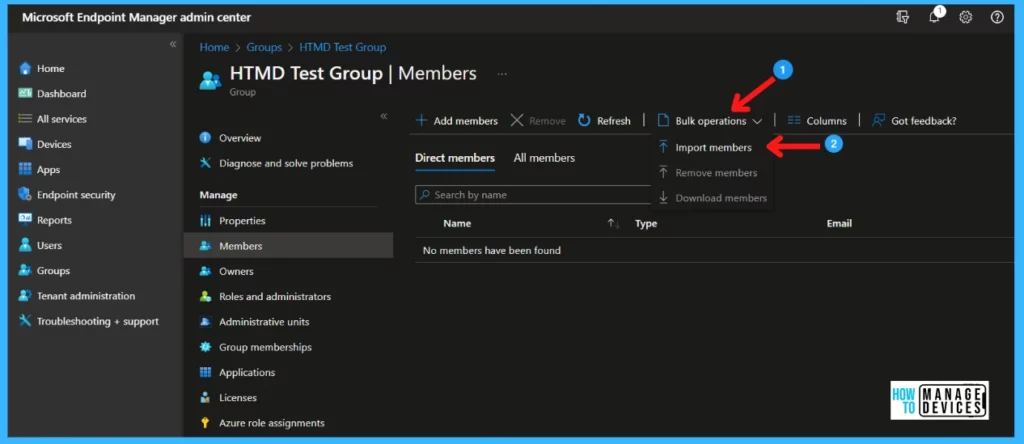The height and width of the screenshot is (444, 1024).
Task: Go to Home via the breadcrumb
Action: coord(214,47)
